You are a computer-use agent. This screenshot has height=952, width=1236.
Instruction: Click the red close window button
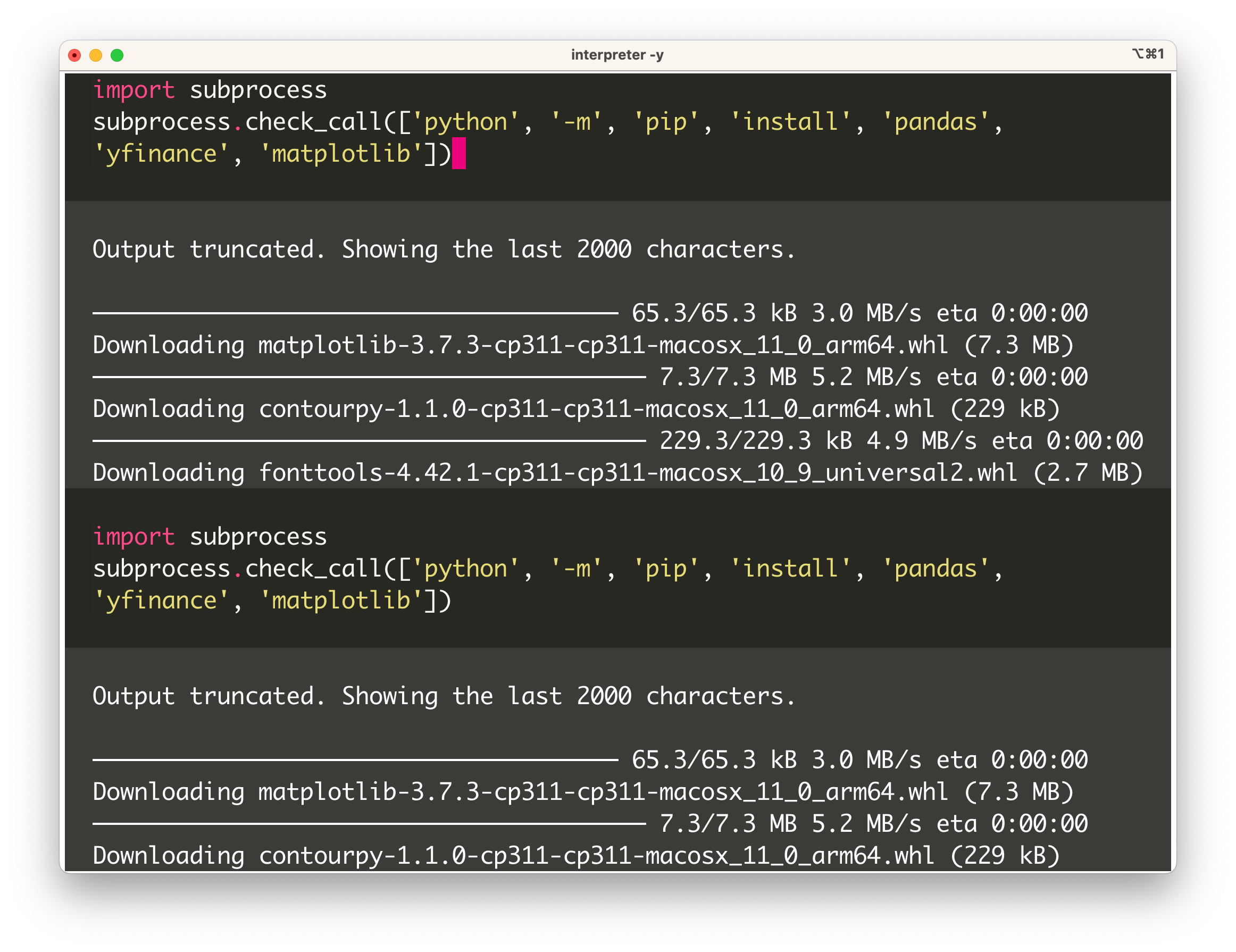[x=74, y=55]
